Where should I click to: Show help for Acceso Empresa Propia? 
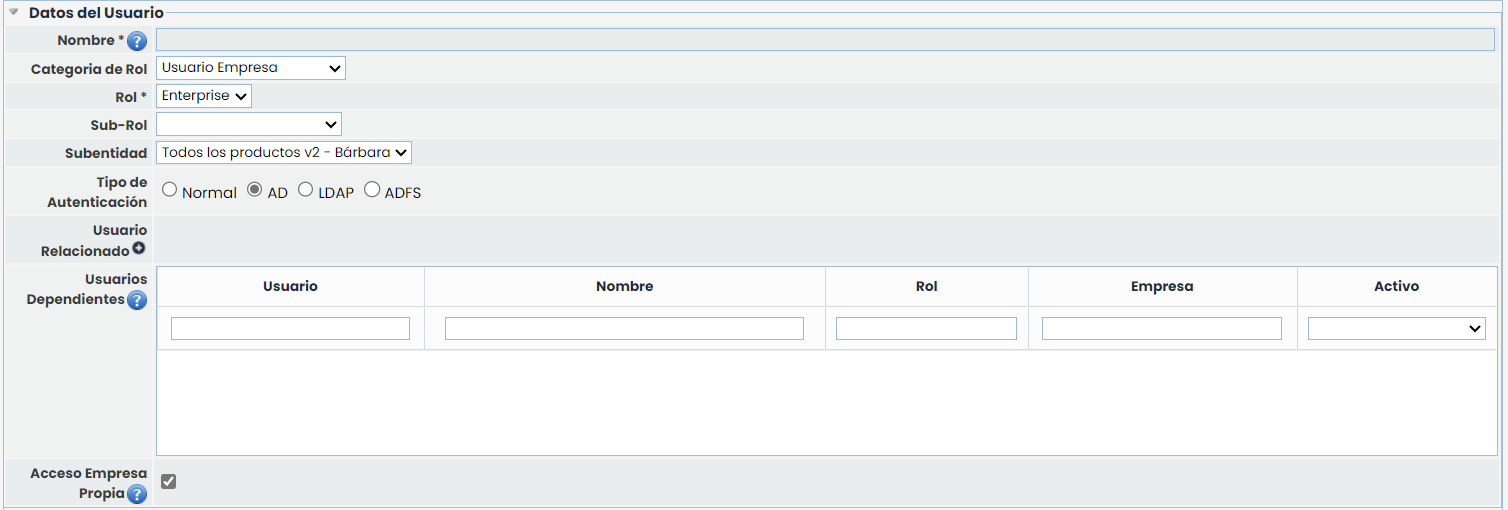coord(137,494)
